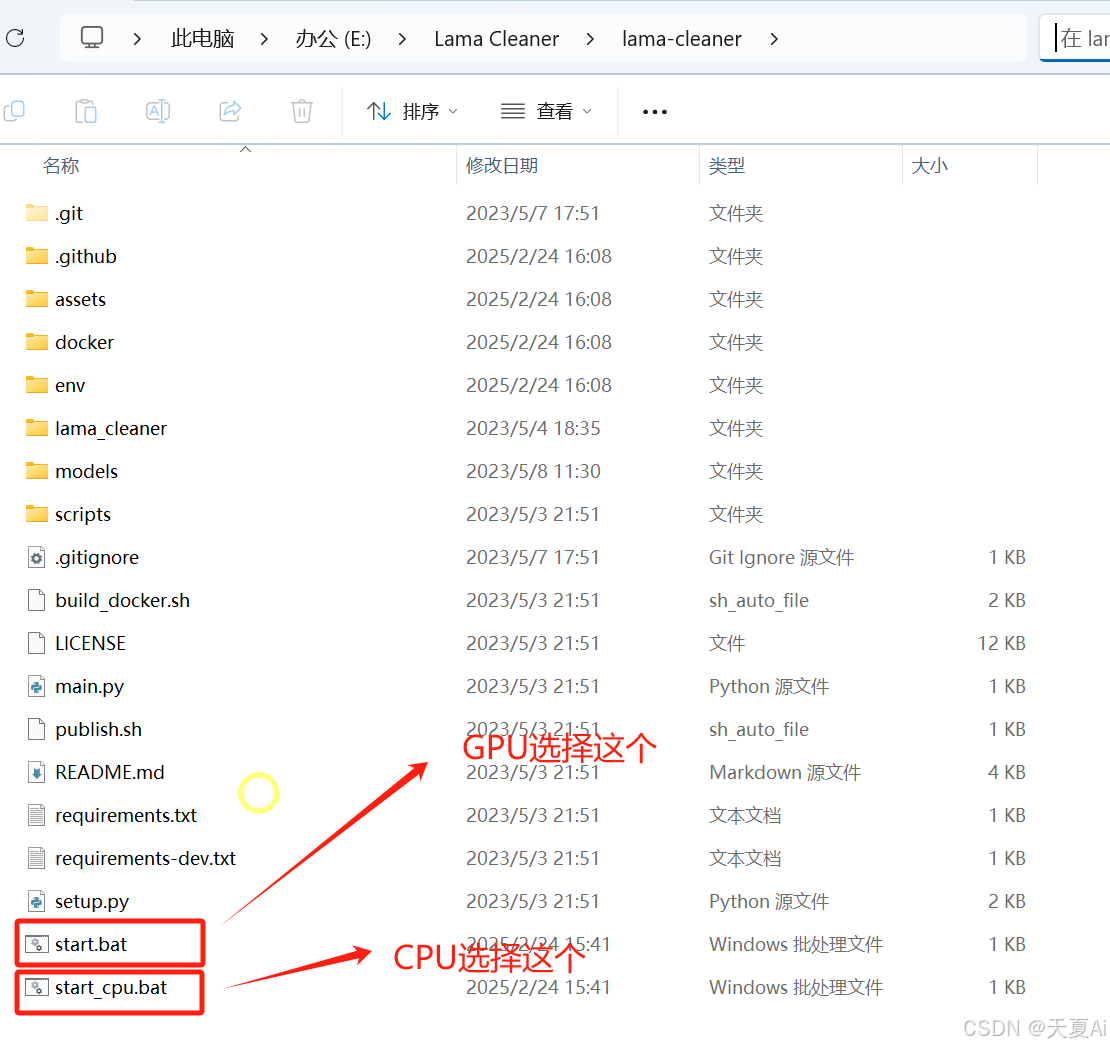Image resolution: width=1110 pixels, height=1048 pixels.
Task: Select the models folder icon
Action: pyautogui.click(x=37, y=471)
